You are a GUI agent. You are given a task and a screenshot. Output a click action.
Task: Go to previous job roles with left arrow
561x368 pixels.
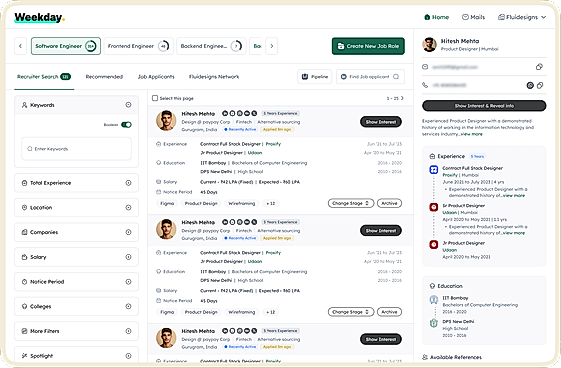click(20, 46)
